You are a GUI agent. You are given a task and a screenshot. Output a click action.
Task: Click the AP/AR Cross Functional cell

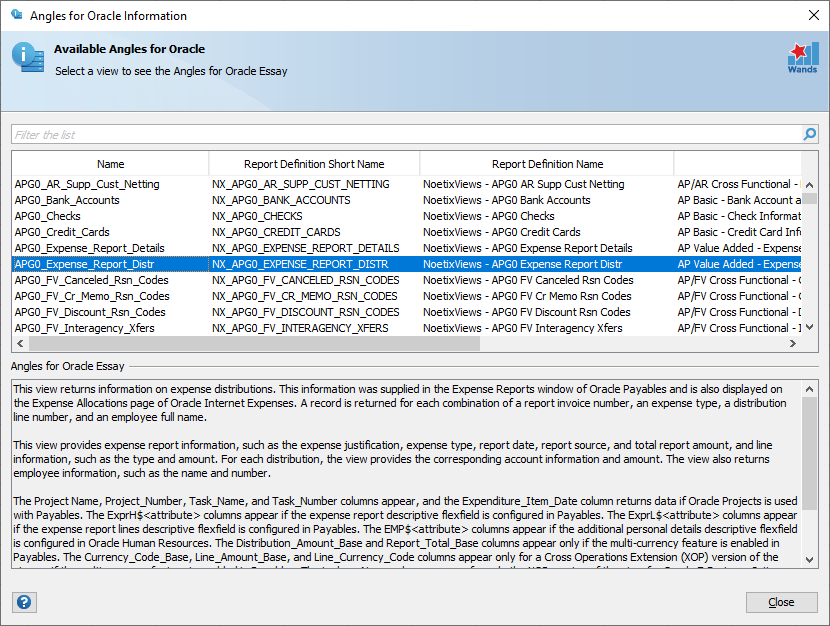(738, 184)
